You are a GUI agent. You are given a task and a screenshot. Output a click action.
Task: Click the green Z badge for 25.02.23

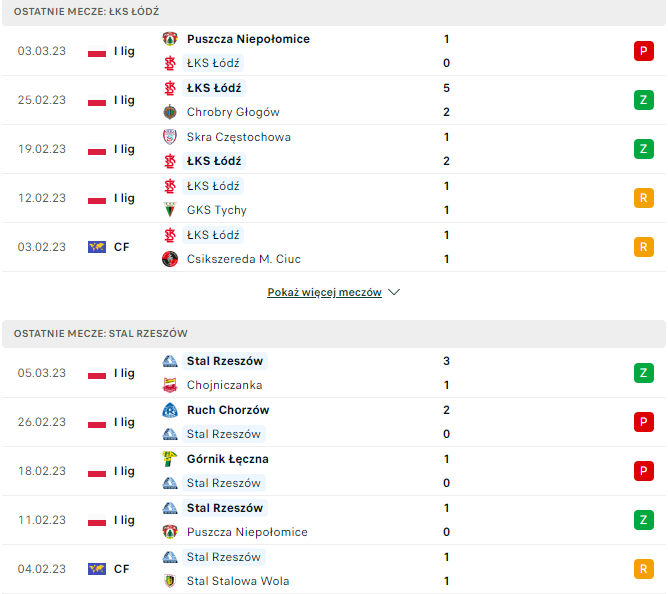643,100
